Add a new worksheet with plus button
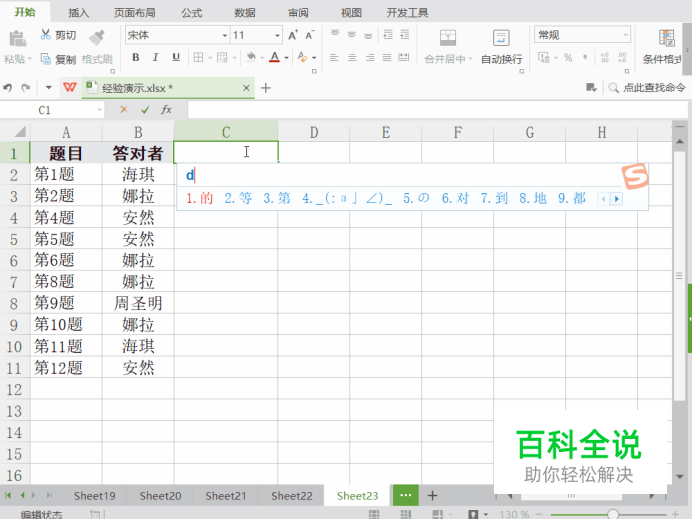The width and height of the screenshot is (692, 519). click(432, 496)
